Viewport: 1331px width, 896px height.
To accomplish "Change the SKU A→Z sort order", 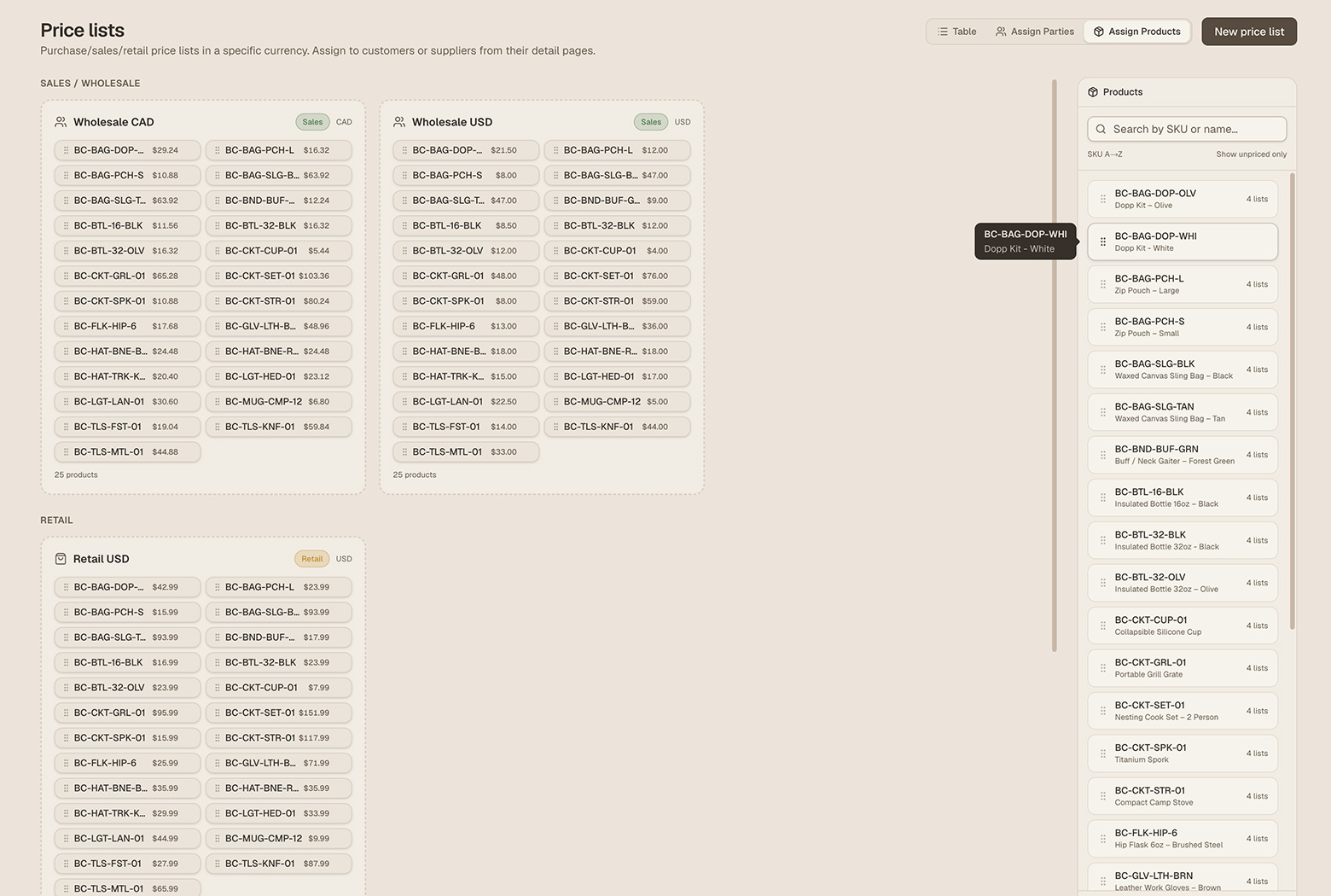I will [x=1105, y=154].
